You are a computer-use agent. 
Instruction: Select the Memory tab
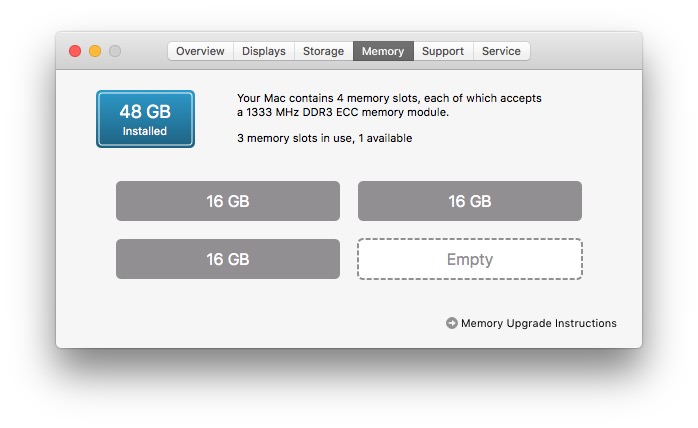coord(383,51)
